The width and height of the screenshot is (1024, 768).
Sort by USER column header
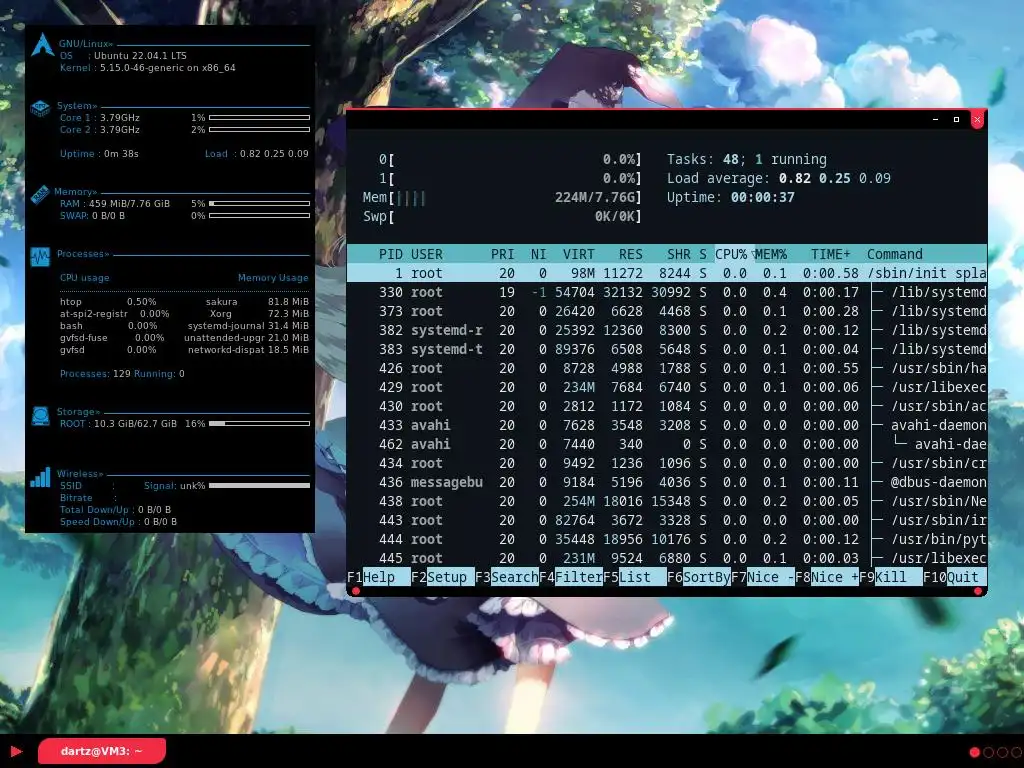coord(426,254)
